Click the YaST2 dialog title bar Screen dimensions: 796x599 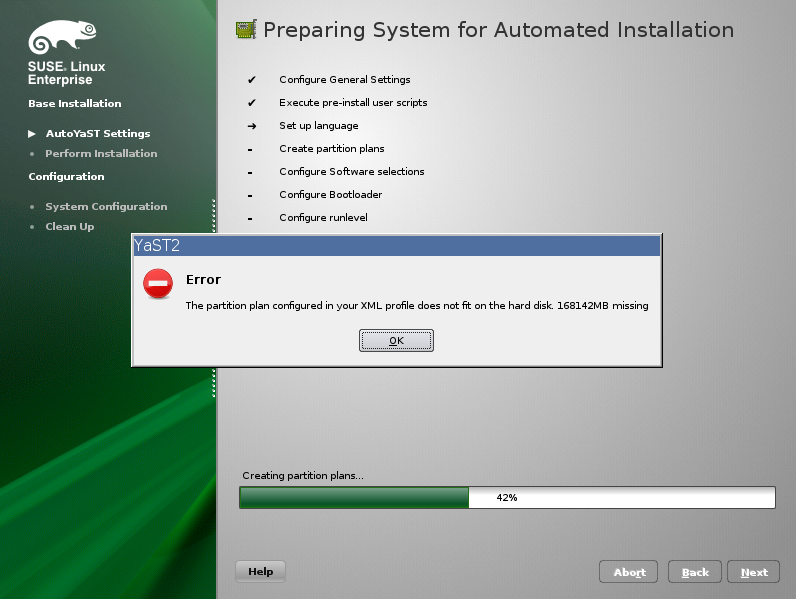point(396,246)
